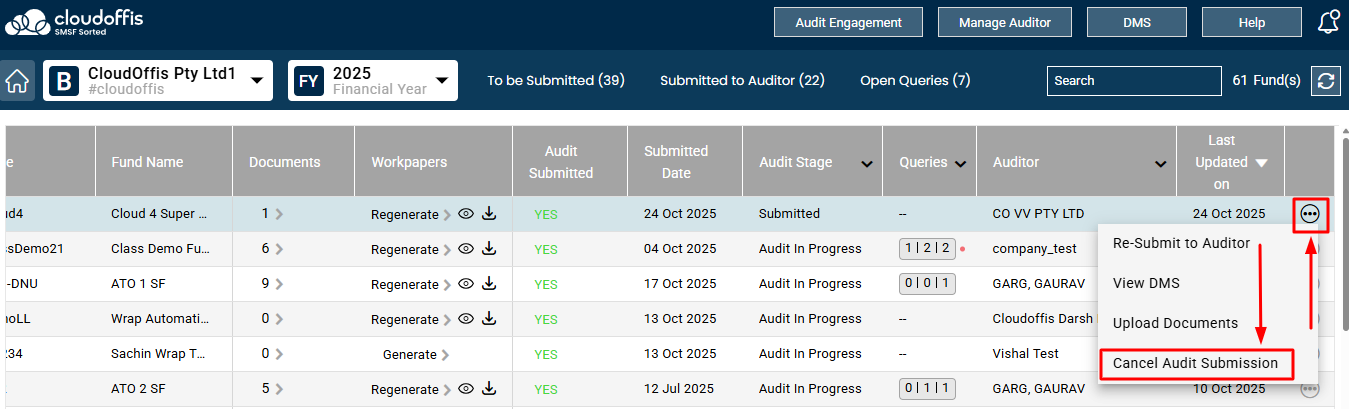Open three-dot menu for Cloud 4 Super row
Screen dimensions: 1349x409
[x=1310, y=213]
